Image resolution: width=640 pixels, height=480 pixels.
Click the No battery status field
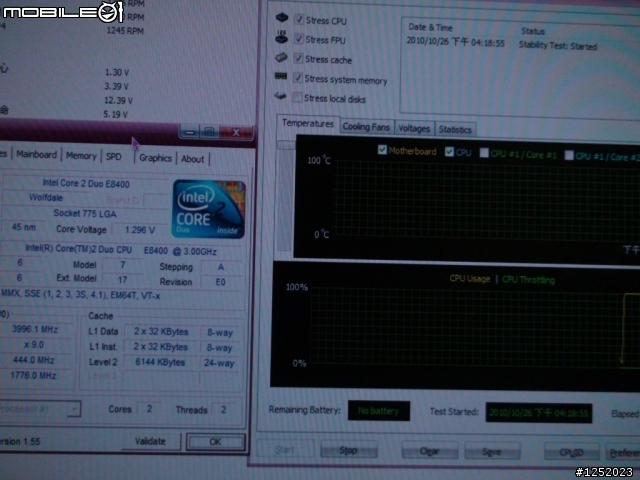pos(378,411)
